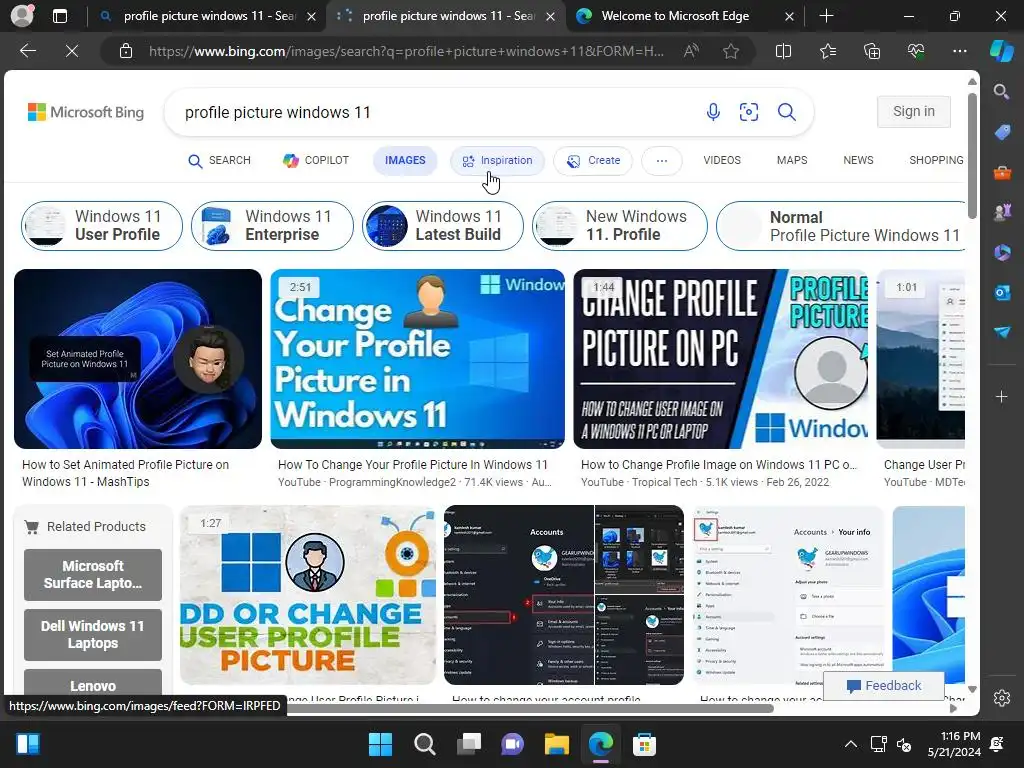Open Microsoft Store from taskbar
1024x768 pixels.
(x=644, y=744)
